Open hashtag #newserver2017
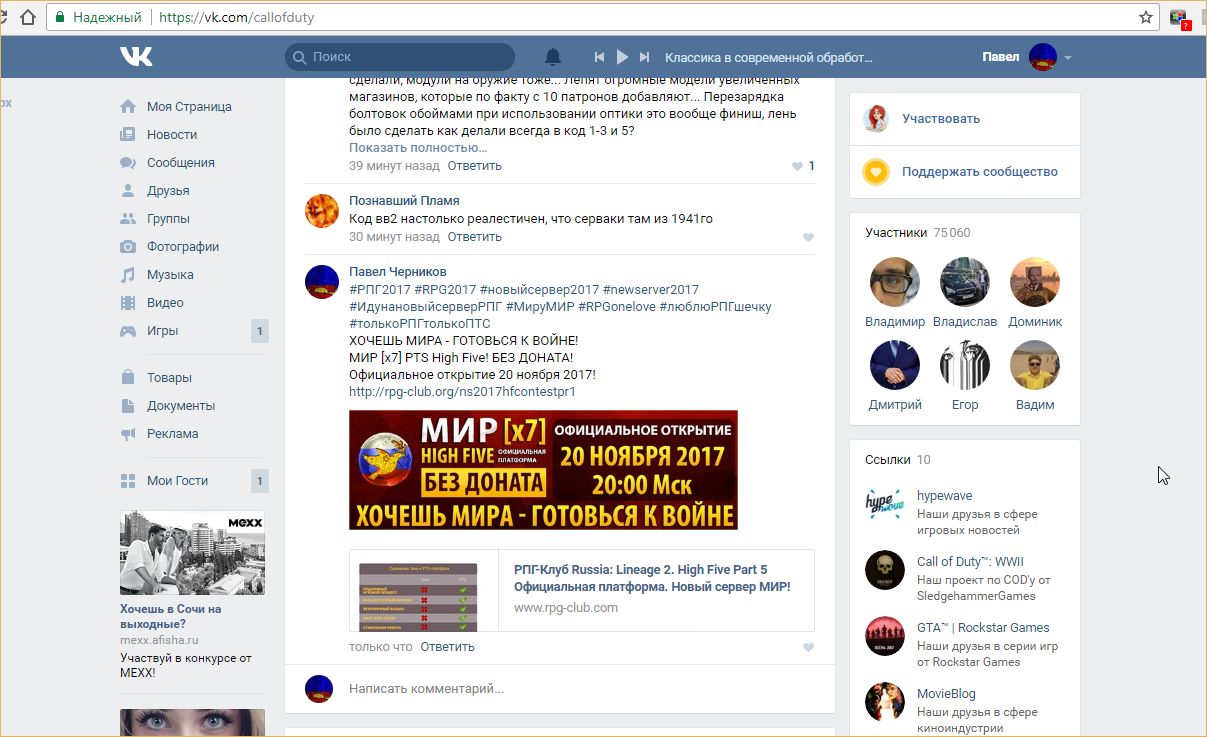Image resolution: width=1207 pixels, height=737 pixels. (651, 289)
